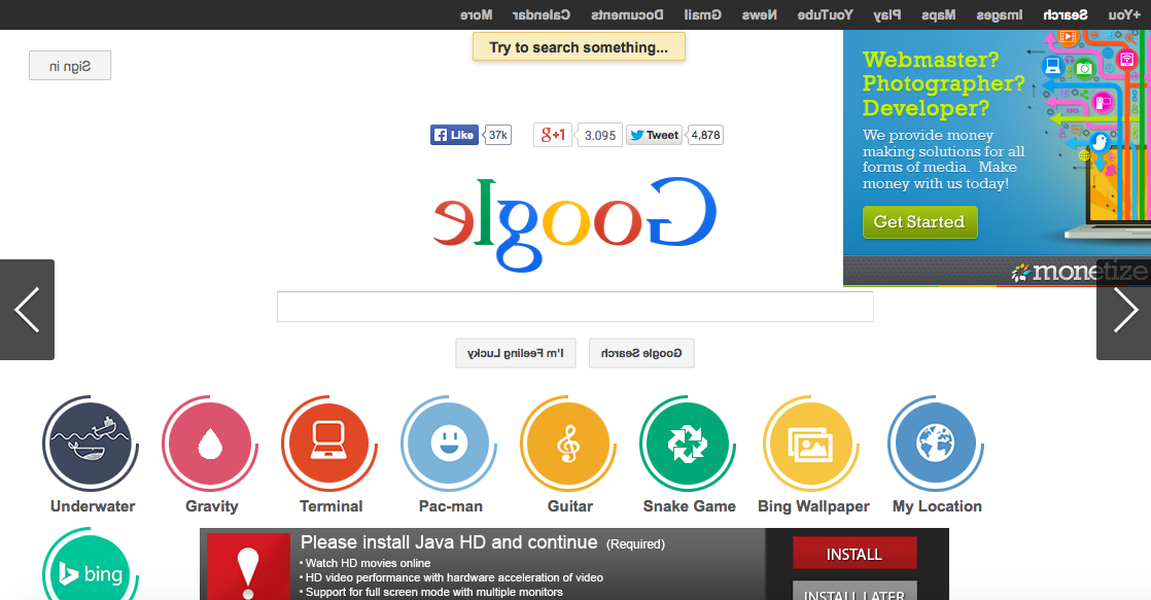Play the Snake Game icon
The width and height of the screenshot is (1151, 600).
click(x=688, y=446)
